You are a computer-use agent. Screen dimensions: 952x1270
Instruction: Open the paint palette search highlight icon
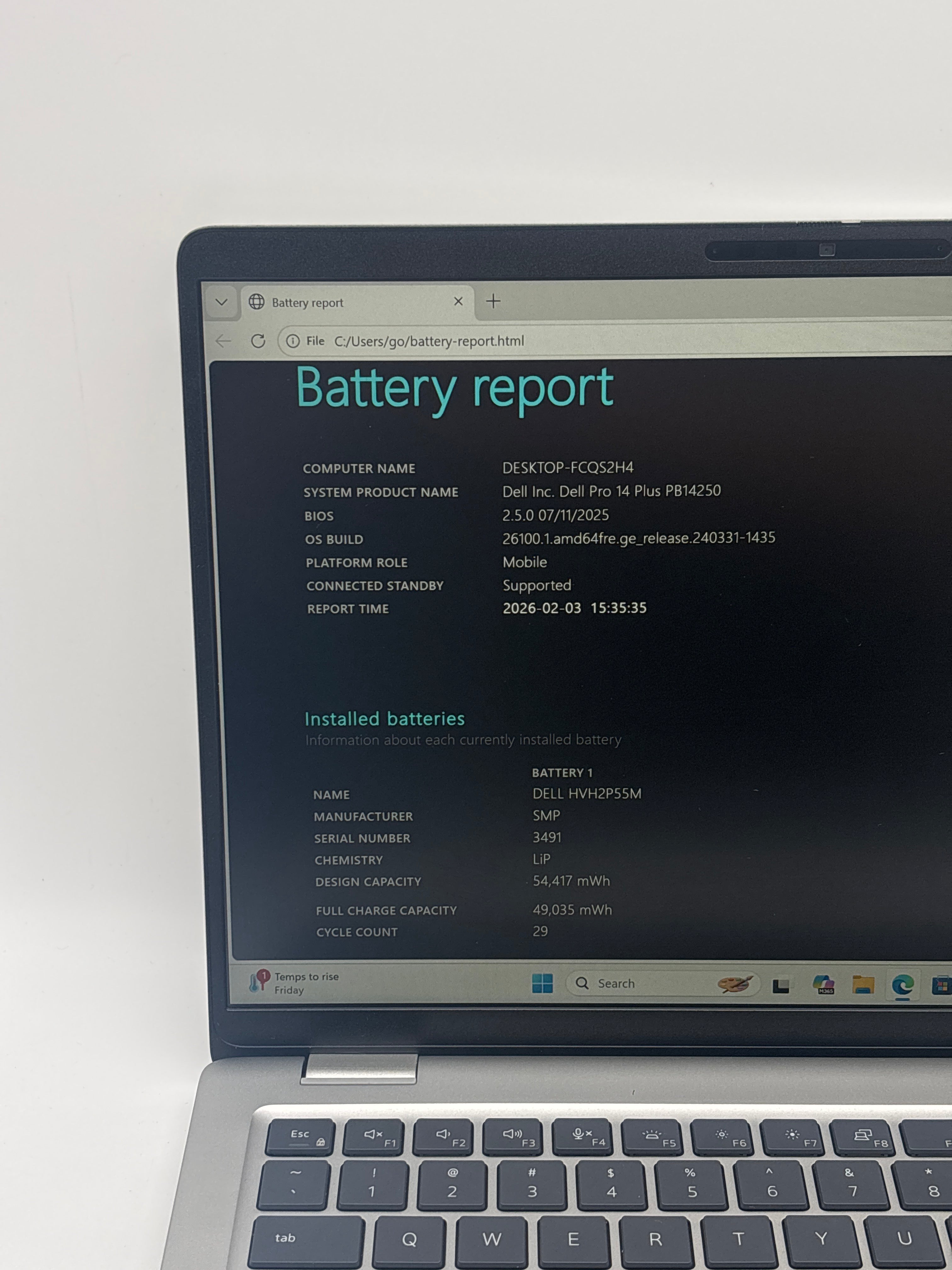[x=735, y=983]
